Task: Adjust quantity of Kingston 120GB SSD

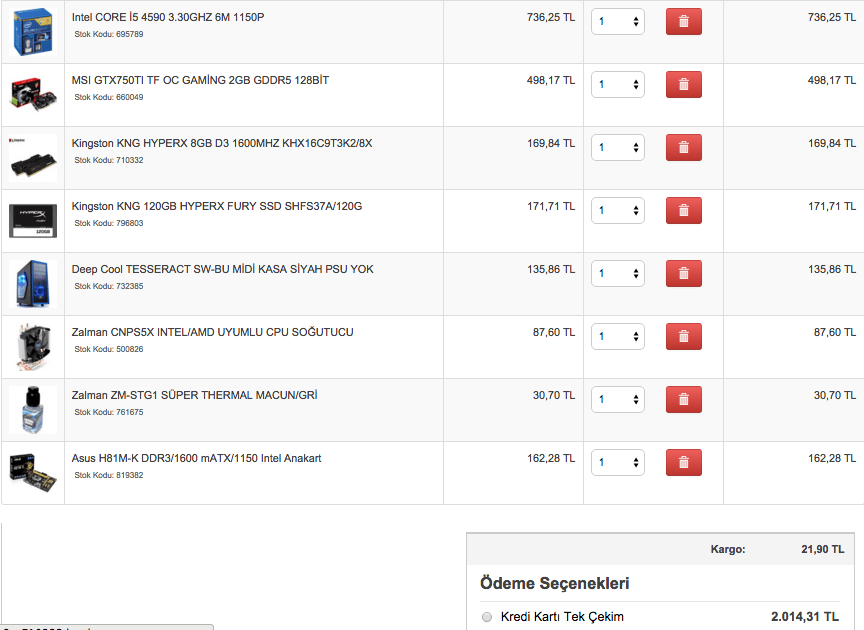Action: 618,210
